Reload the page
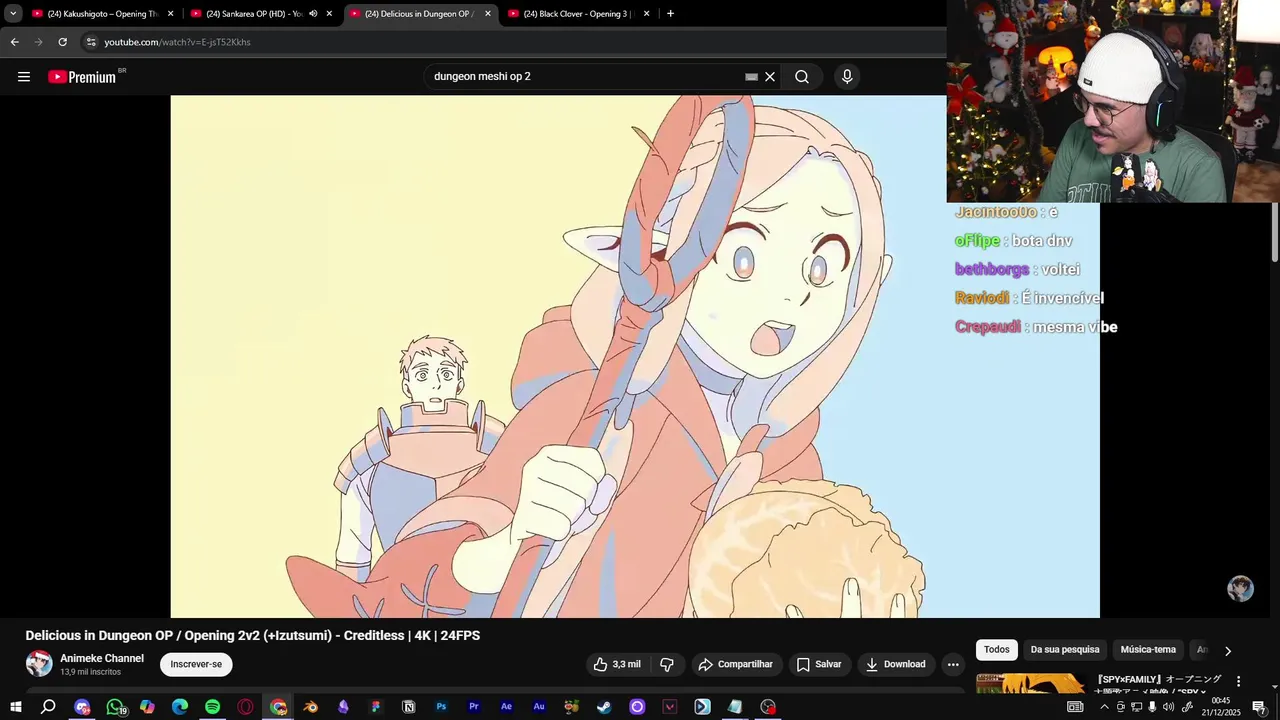The width and height of the screenshot is (1280, 720). click(62, 42)
